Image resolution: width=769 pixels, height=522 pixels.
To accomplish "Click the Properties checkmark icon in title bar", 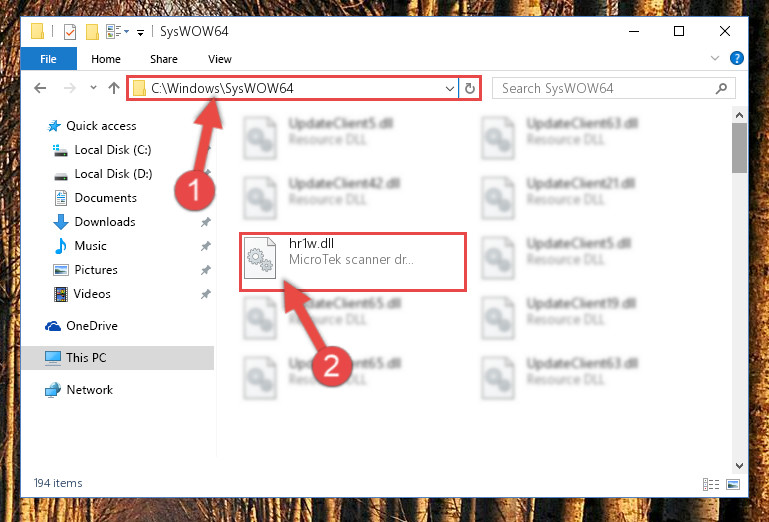I will point(70,32).
